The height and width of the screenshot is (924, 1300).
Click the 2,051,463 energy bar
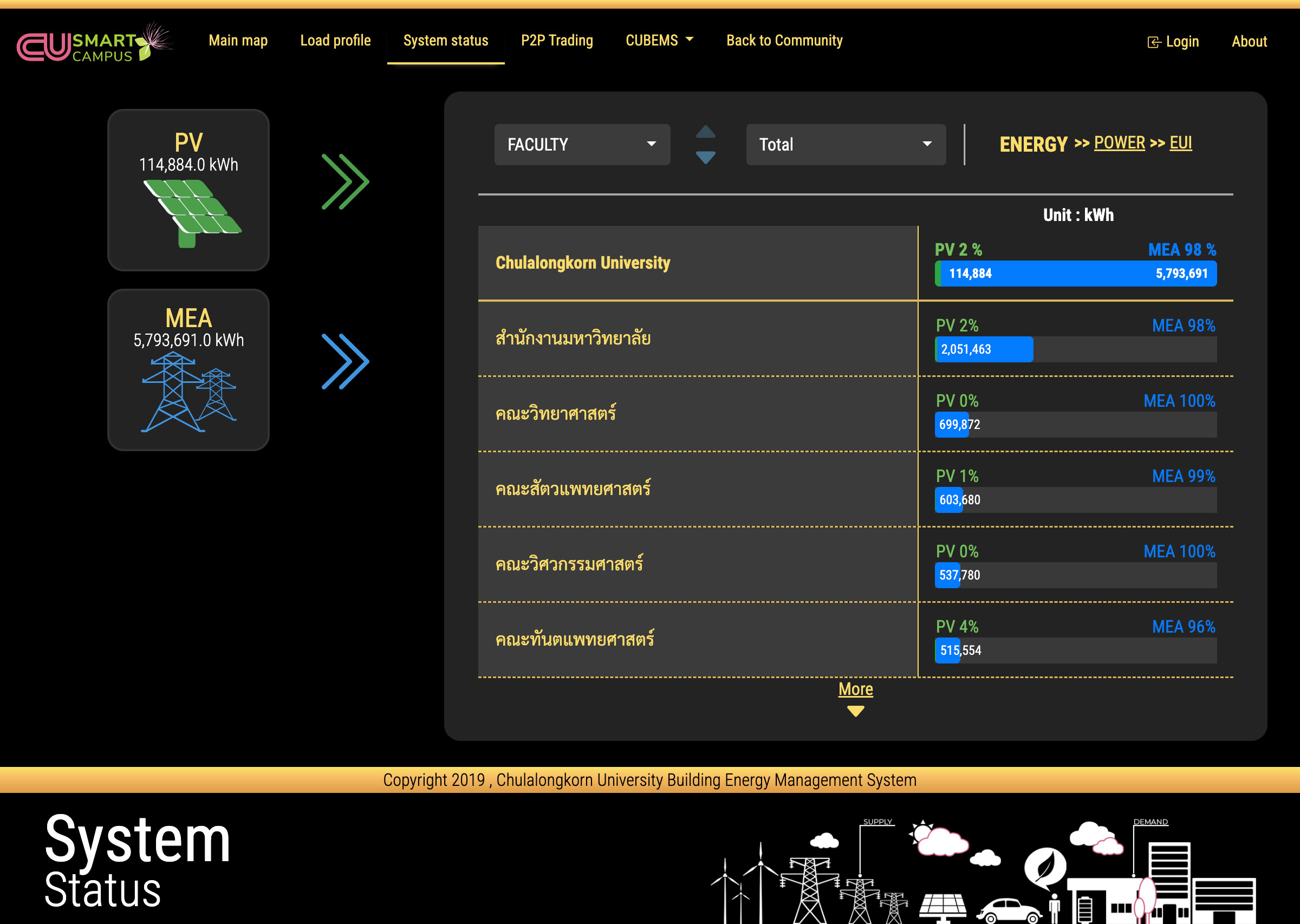(1075, 349)
